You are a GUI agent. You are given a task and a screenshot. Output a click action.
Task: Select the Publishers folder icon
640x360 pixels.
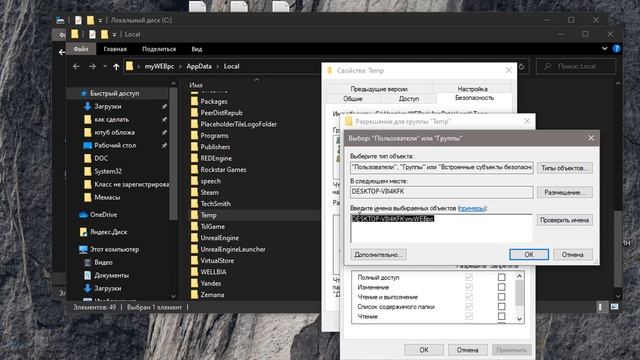click(x=194, y=147)
